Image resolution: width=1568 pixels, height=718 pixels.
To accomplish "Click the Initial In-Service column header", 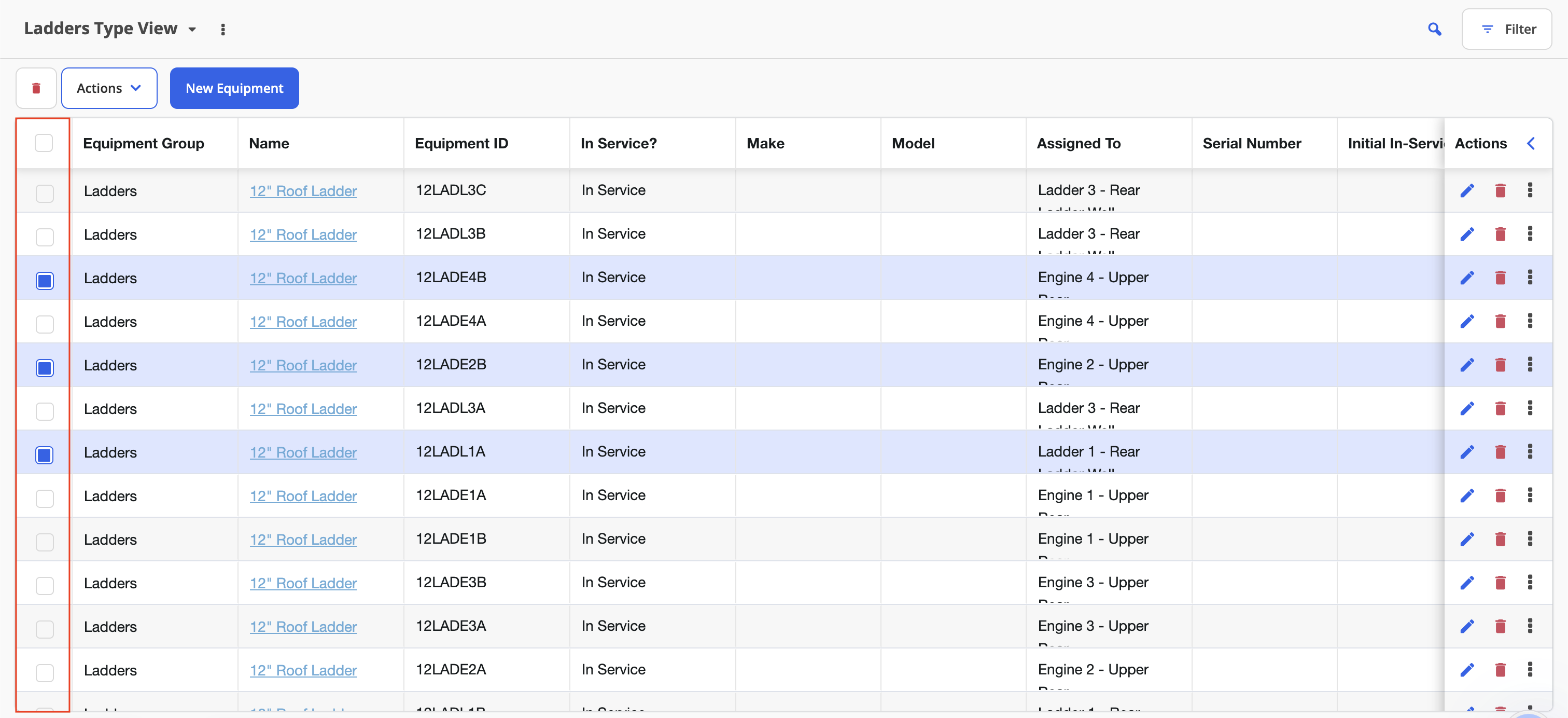I will tap(1395, 143).
